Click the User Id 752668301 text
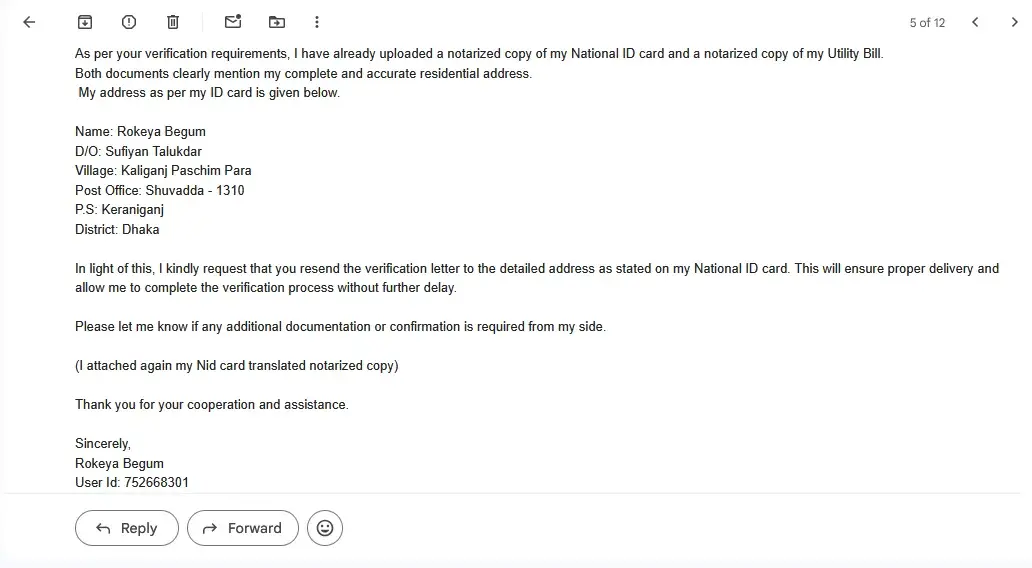1032x568 pixels. point(132,482)
